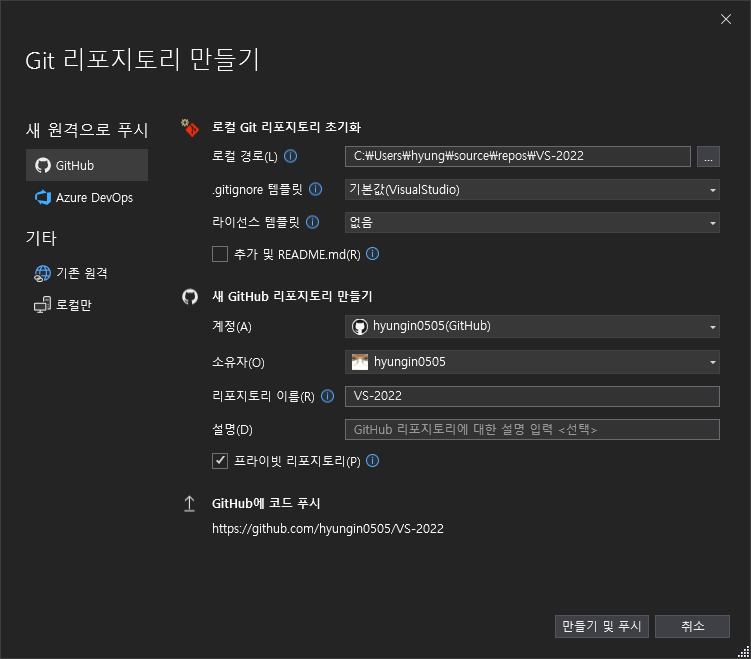Click the owner avatar thumbnail hyungin0505

click(360, 362)
